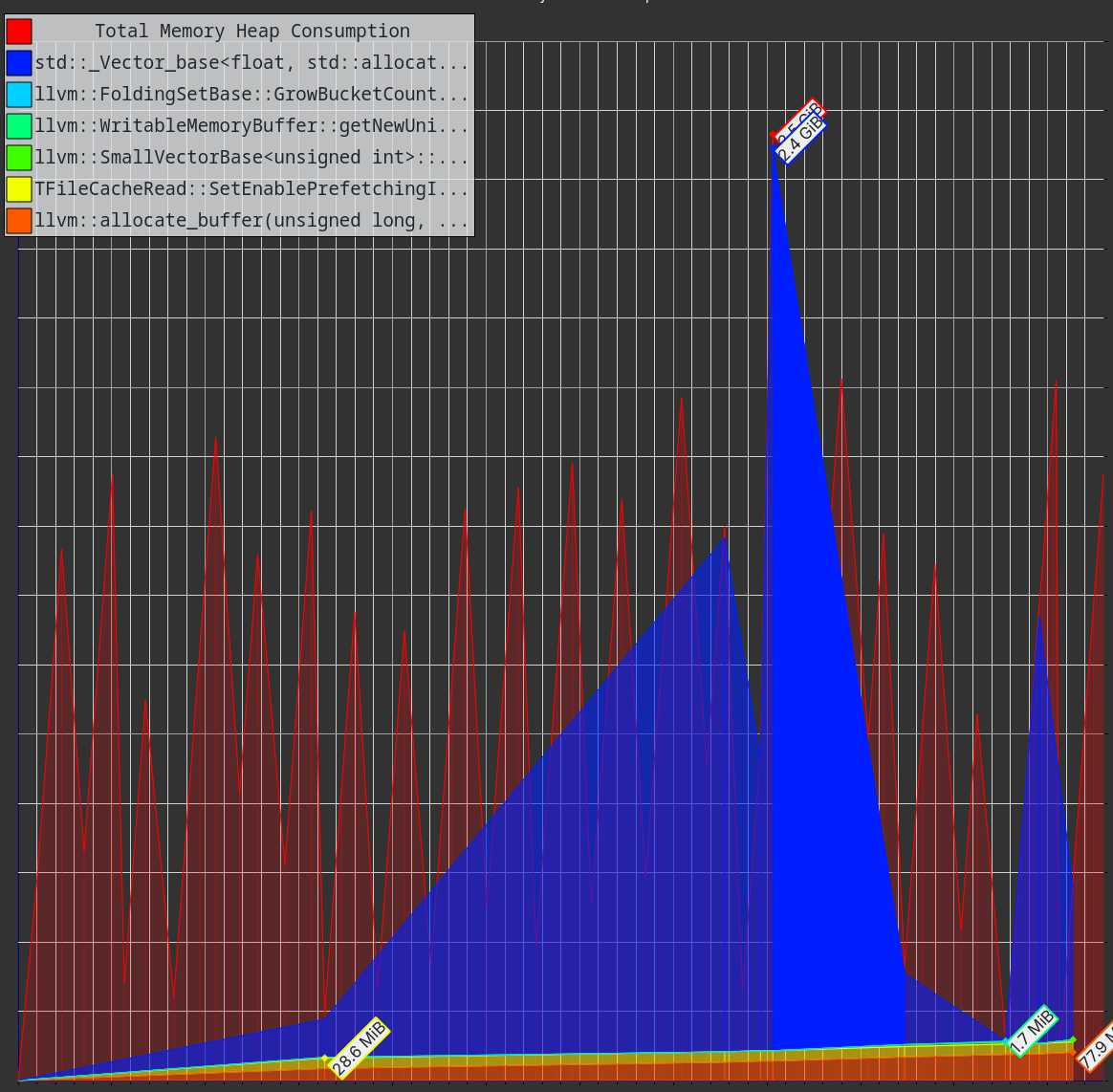Click the teal-green WritableMemoryBuffer legend swatch

(19, 126)
